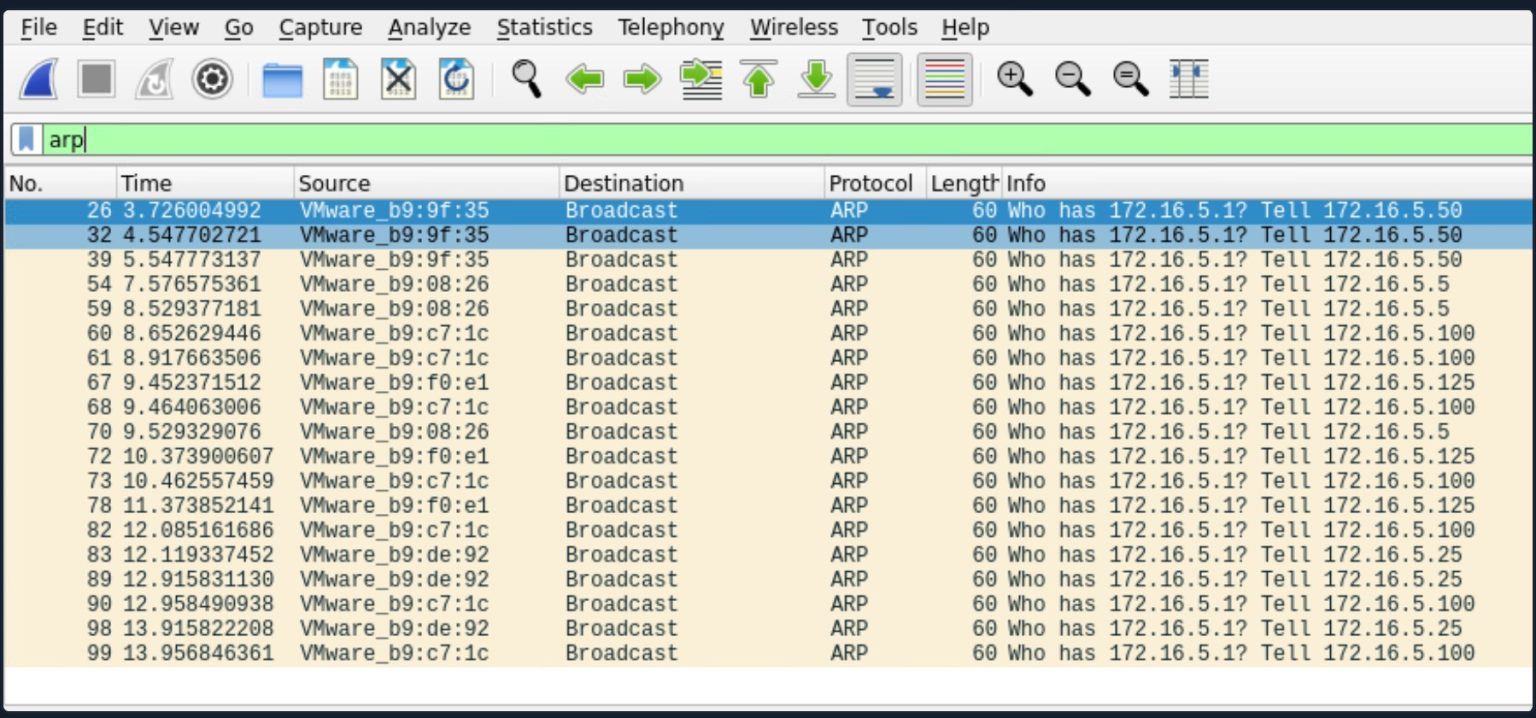
Task: Open the Capture menu
Action: (x=320, y=28)
